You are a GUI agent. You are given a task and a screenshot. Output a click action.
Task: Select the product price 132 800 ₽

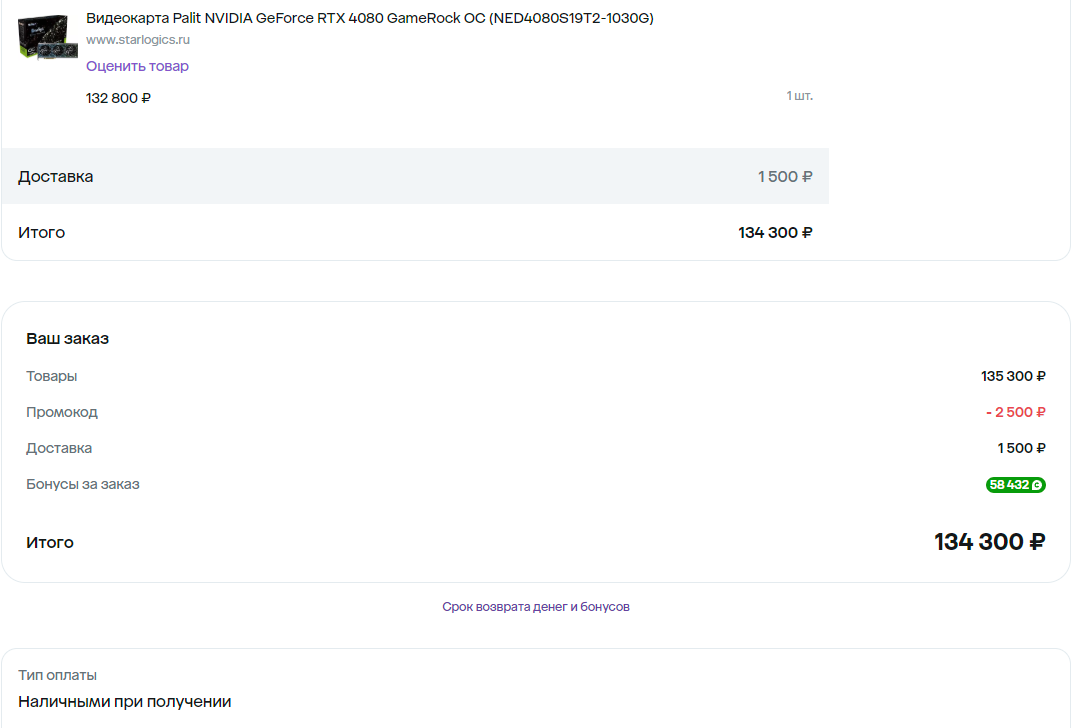click(118, 98)
